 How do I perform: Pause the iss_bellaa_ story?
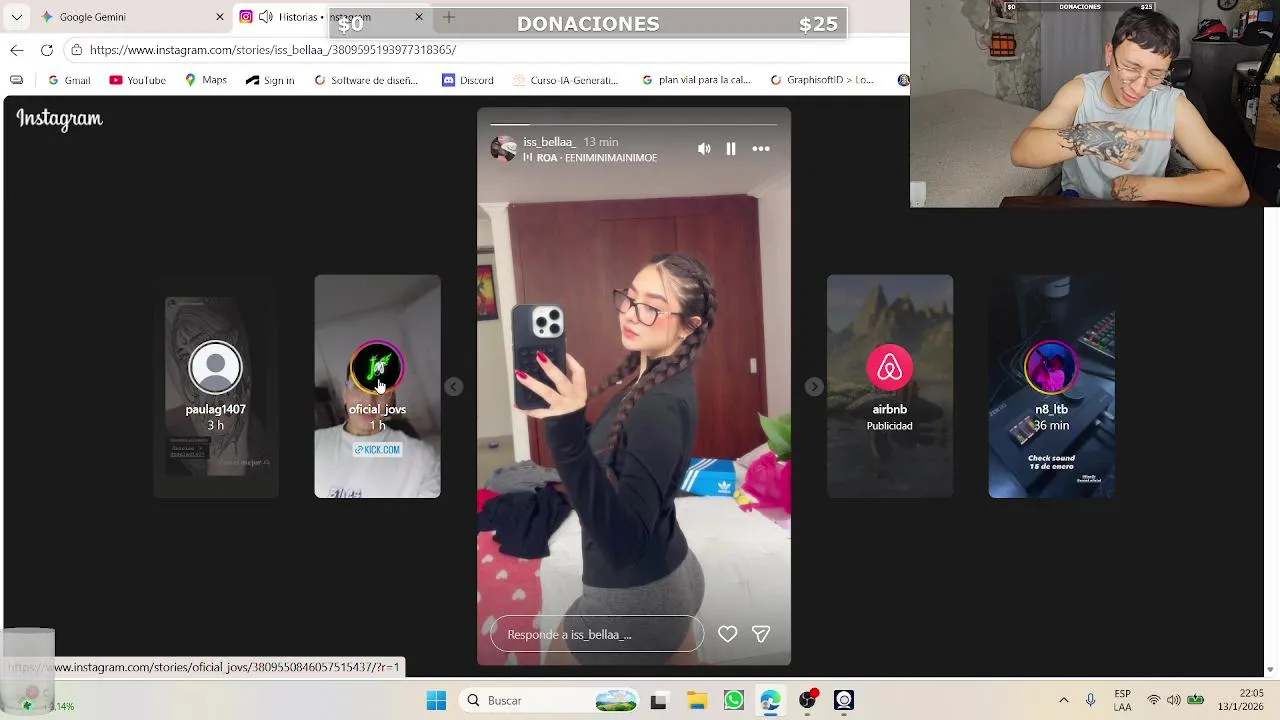[x=731, y=149]
